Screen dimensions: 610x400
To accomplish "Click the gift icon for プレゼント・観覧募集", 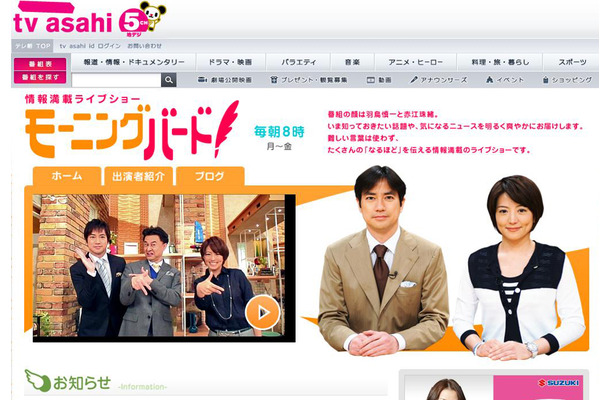I will coord(274,80).
